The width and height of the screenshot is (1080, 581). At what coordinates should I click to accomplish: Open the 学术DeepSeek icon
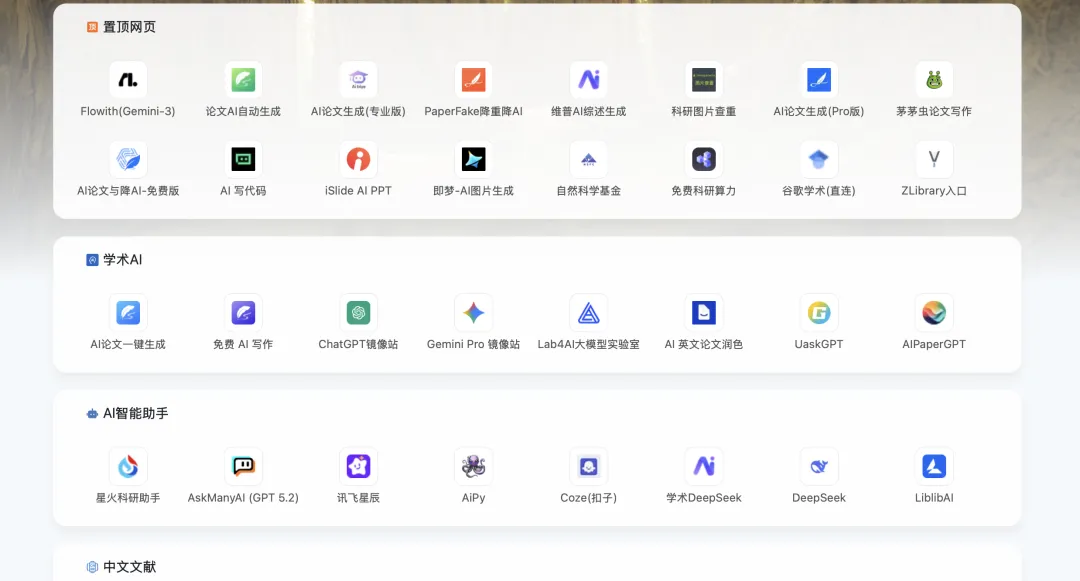tap(703, 467)
